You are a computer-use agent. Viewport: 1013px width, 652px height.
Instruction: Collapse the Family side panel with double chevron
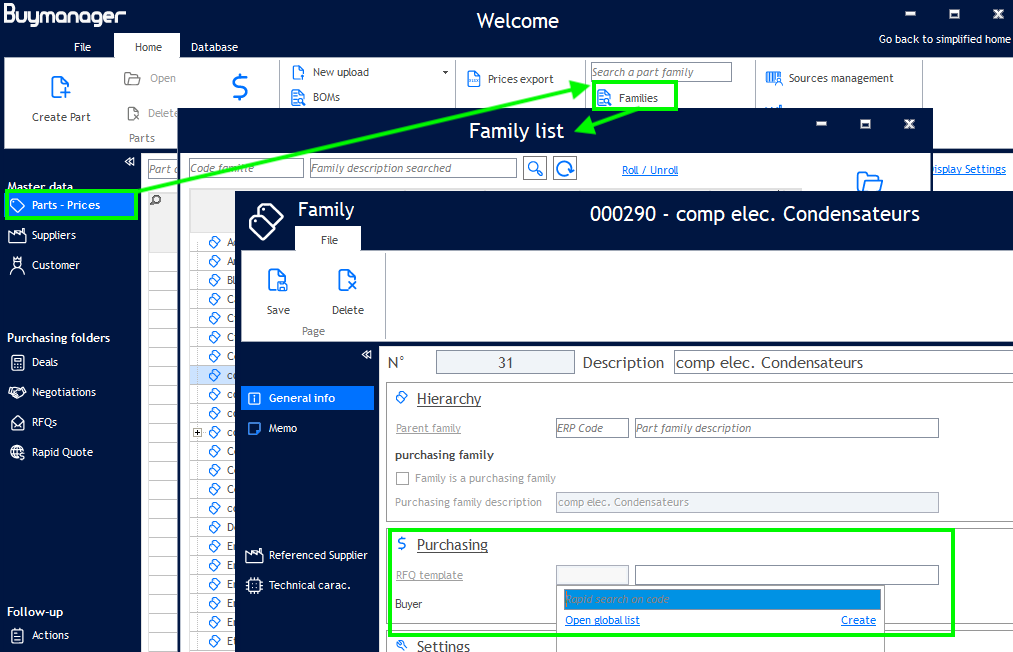pyautogui.click(x=366, y=355)
